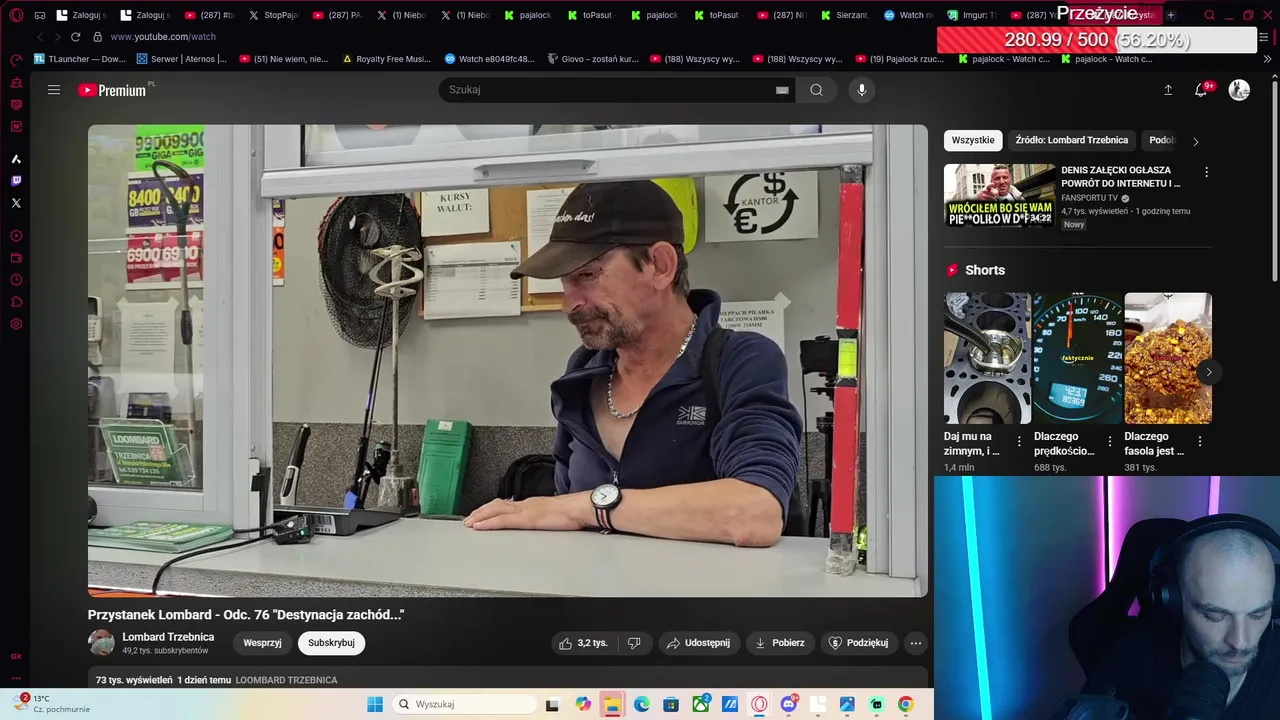Open the 'TLauncher' bookmark
1280x720 pixels.
pyautogui.click(x=80, y=59)
